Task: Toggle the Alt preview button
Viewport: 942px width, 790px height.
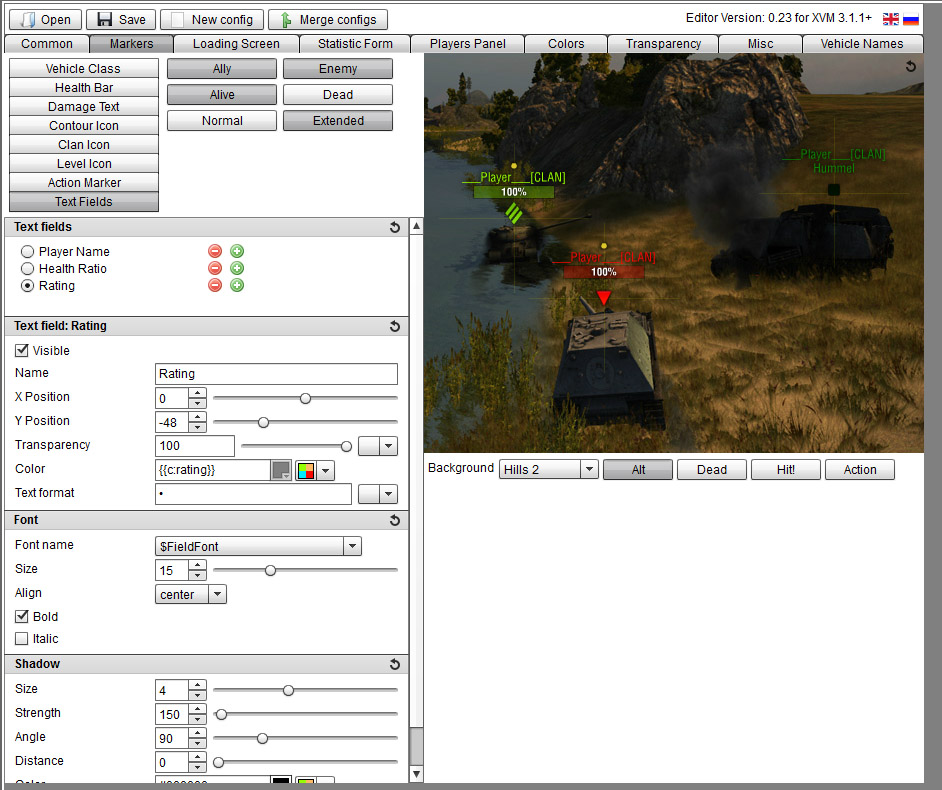Action: click(638, 469)
